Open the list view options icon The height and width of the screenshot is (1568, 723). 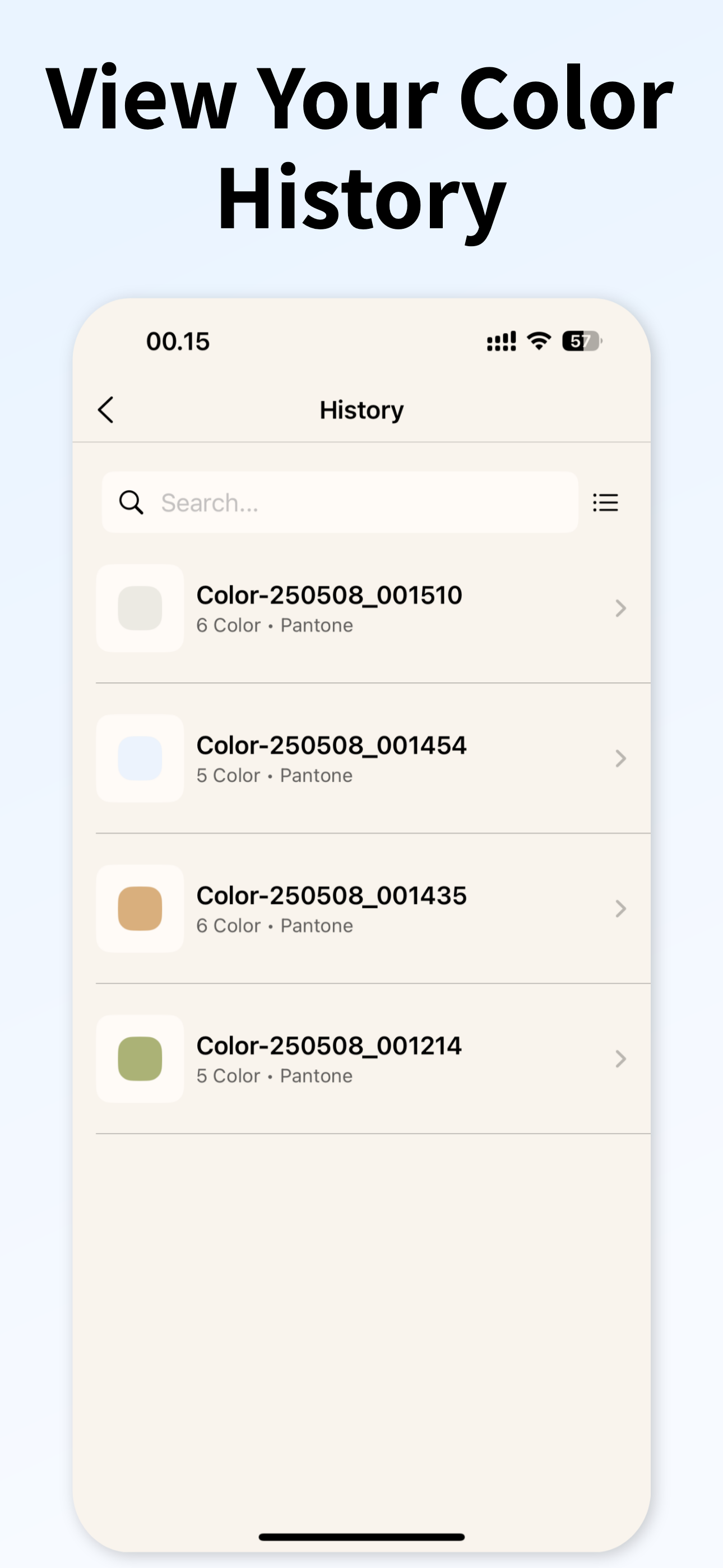pyautogui.click(x=605, y=503)
